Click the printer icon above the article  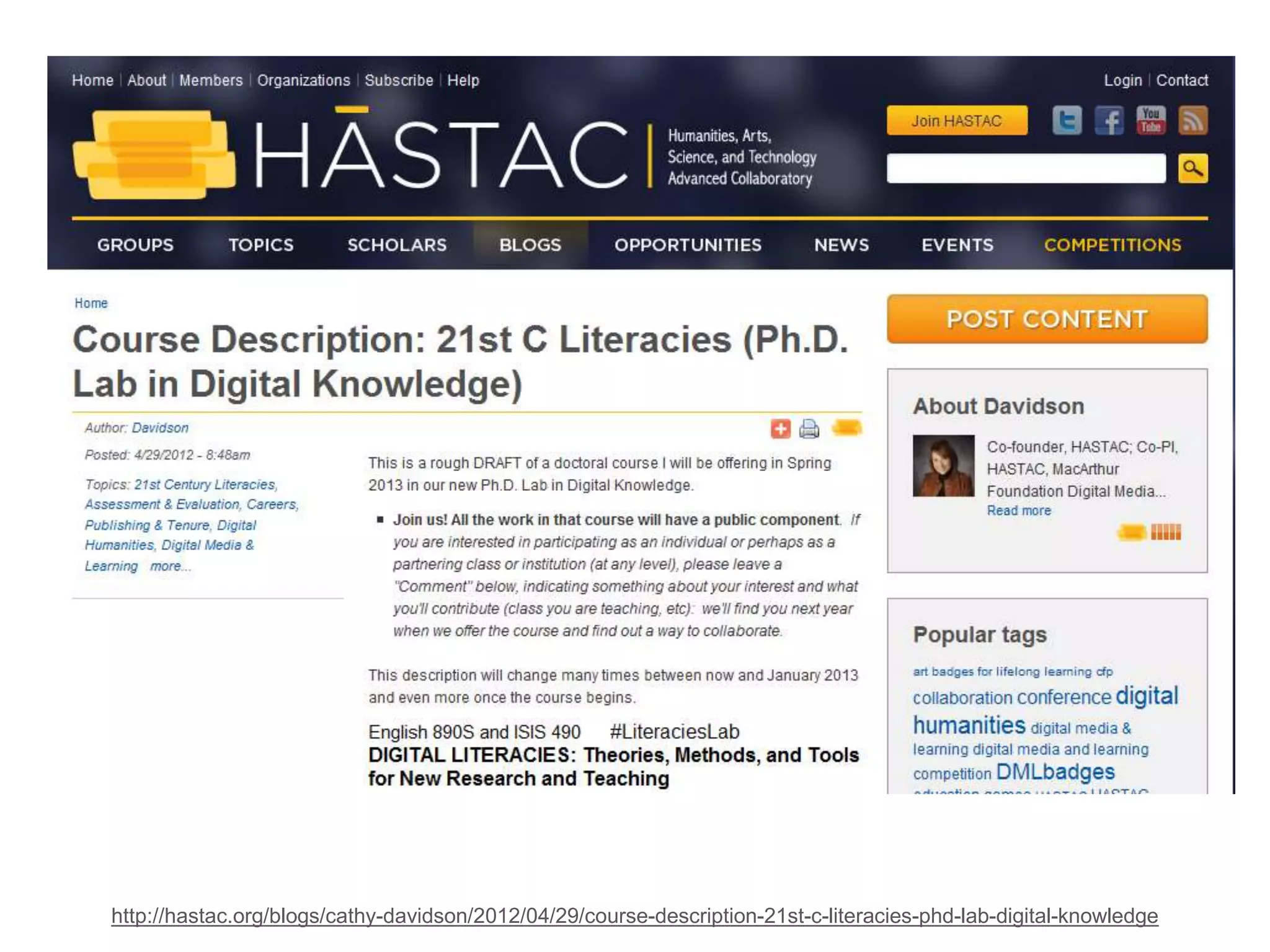(x=809, y=428)
